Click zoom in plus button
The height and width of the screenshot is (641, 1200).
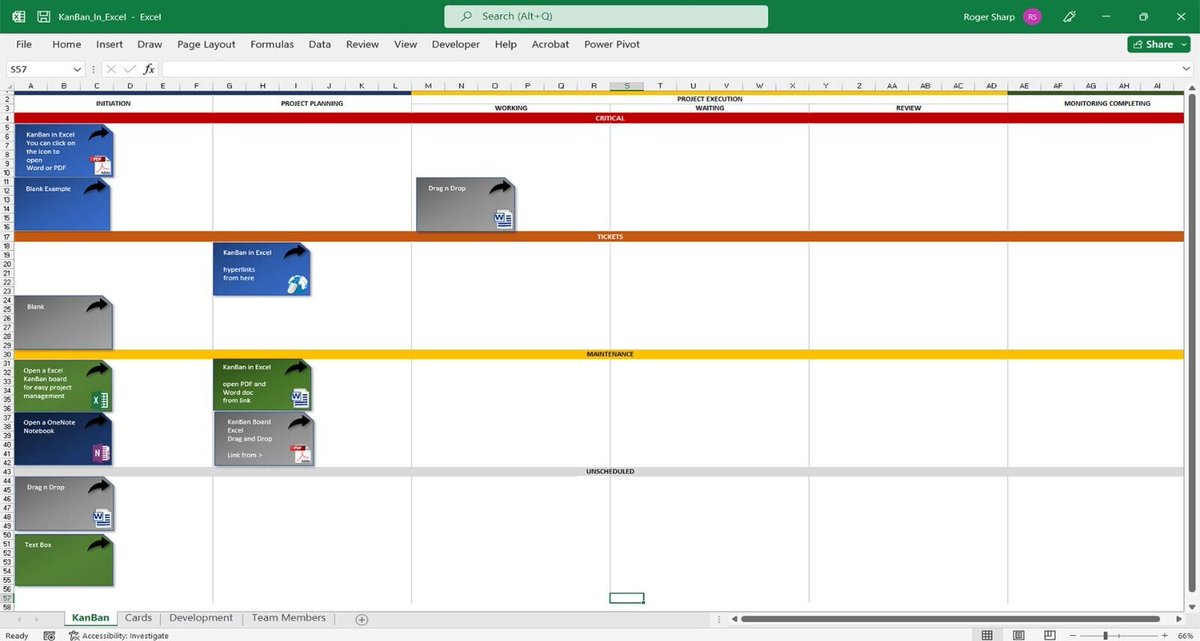click(1166, 635)
